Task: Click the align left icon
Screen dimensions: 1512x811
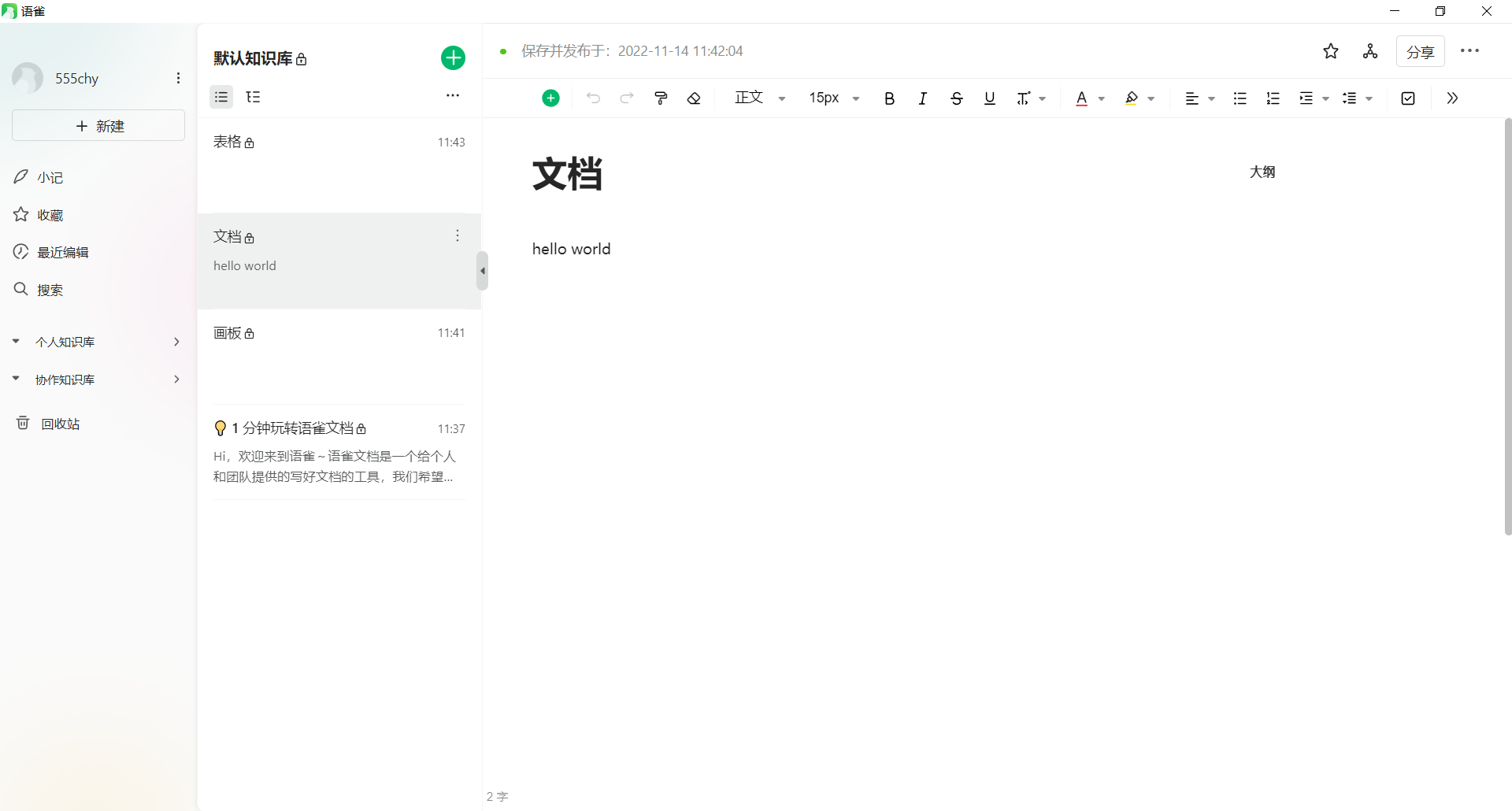Action: point(1192,98)
